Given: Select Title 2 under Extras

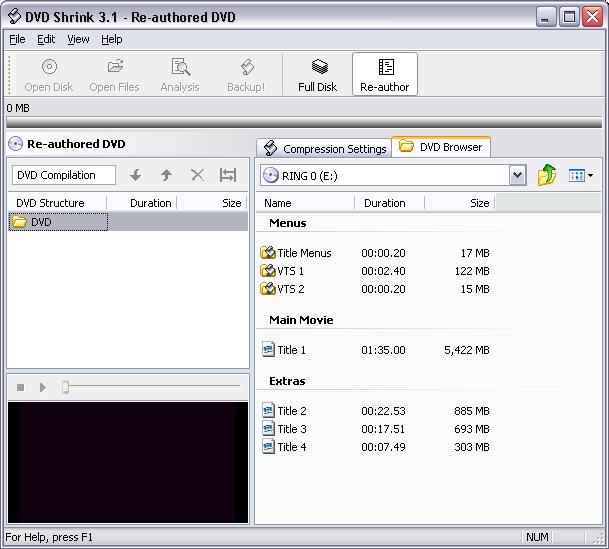Looking at the screenshot, I should tap(284, 411).
